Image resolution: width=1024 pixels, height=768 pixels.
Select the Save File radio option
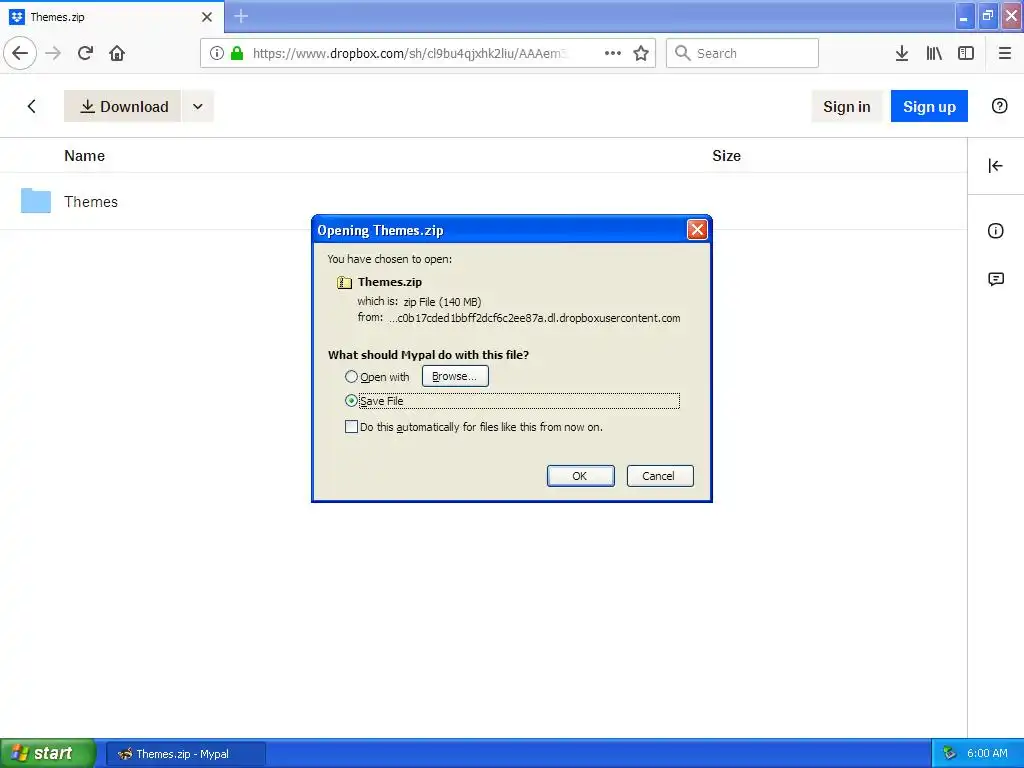point(351,401)
